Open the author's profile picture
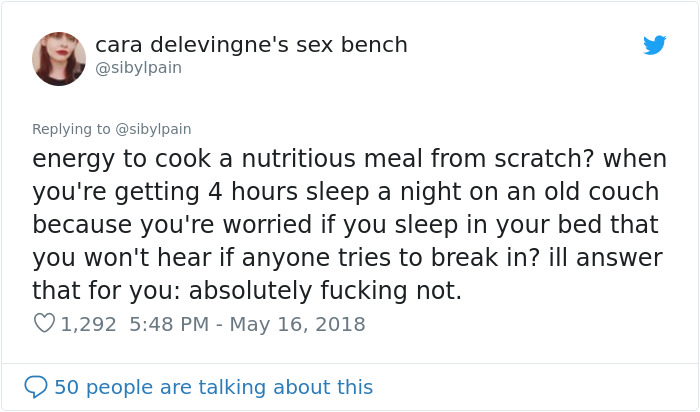700x412 pixels. click(59, 58)
